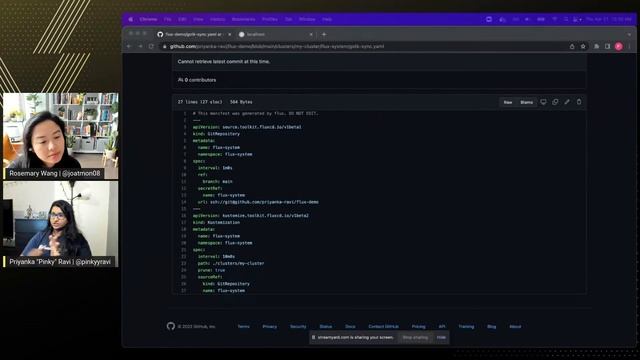Open the View menu
Screen dimensions: 640x360
click(198, 19)
